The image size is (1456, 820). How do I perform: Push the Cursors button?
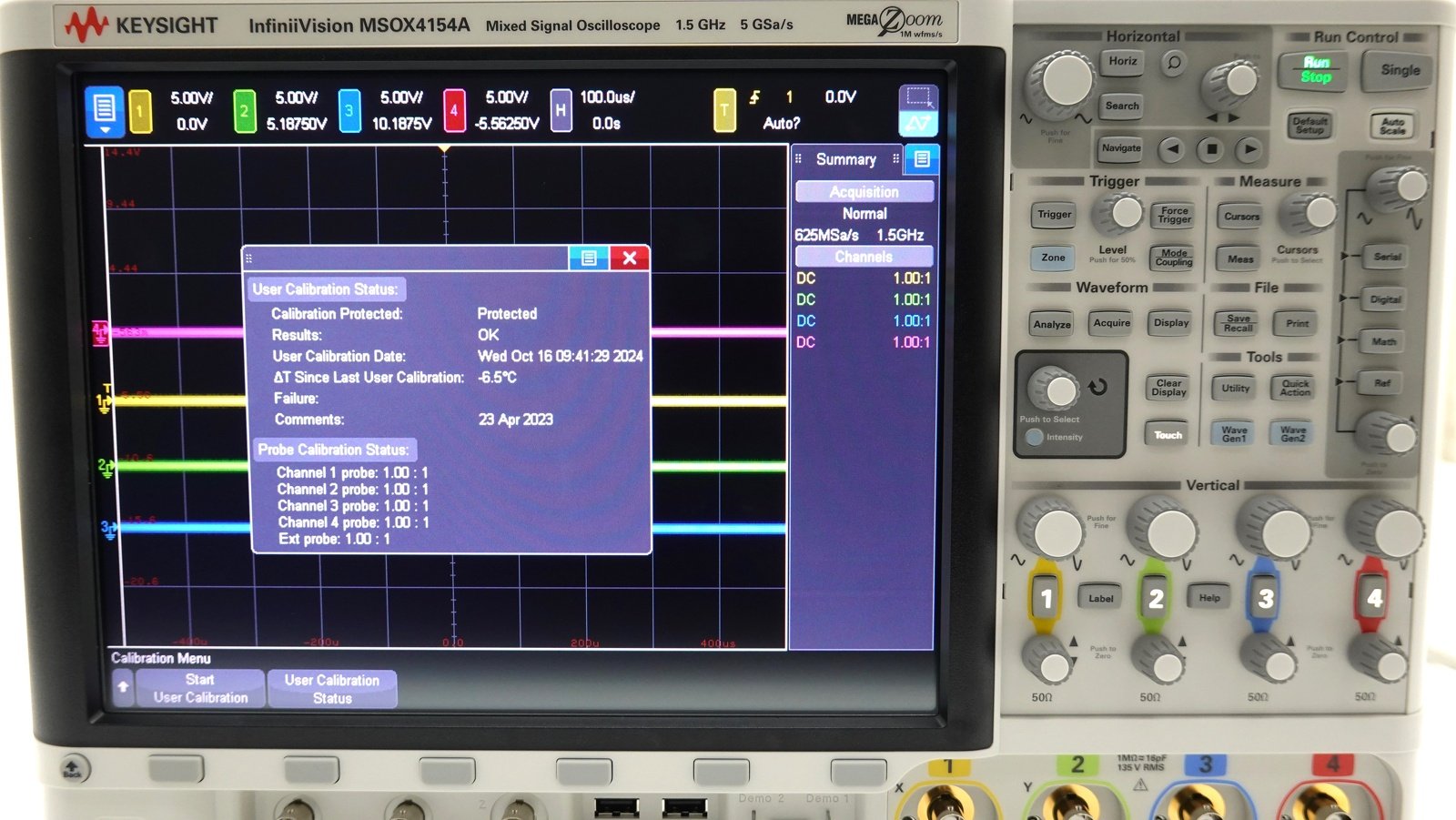[1241, 217]
